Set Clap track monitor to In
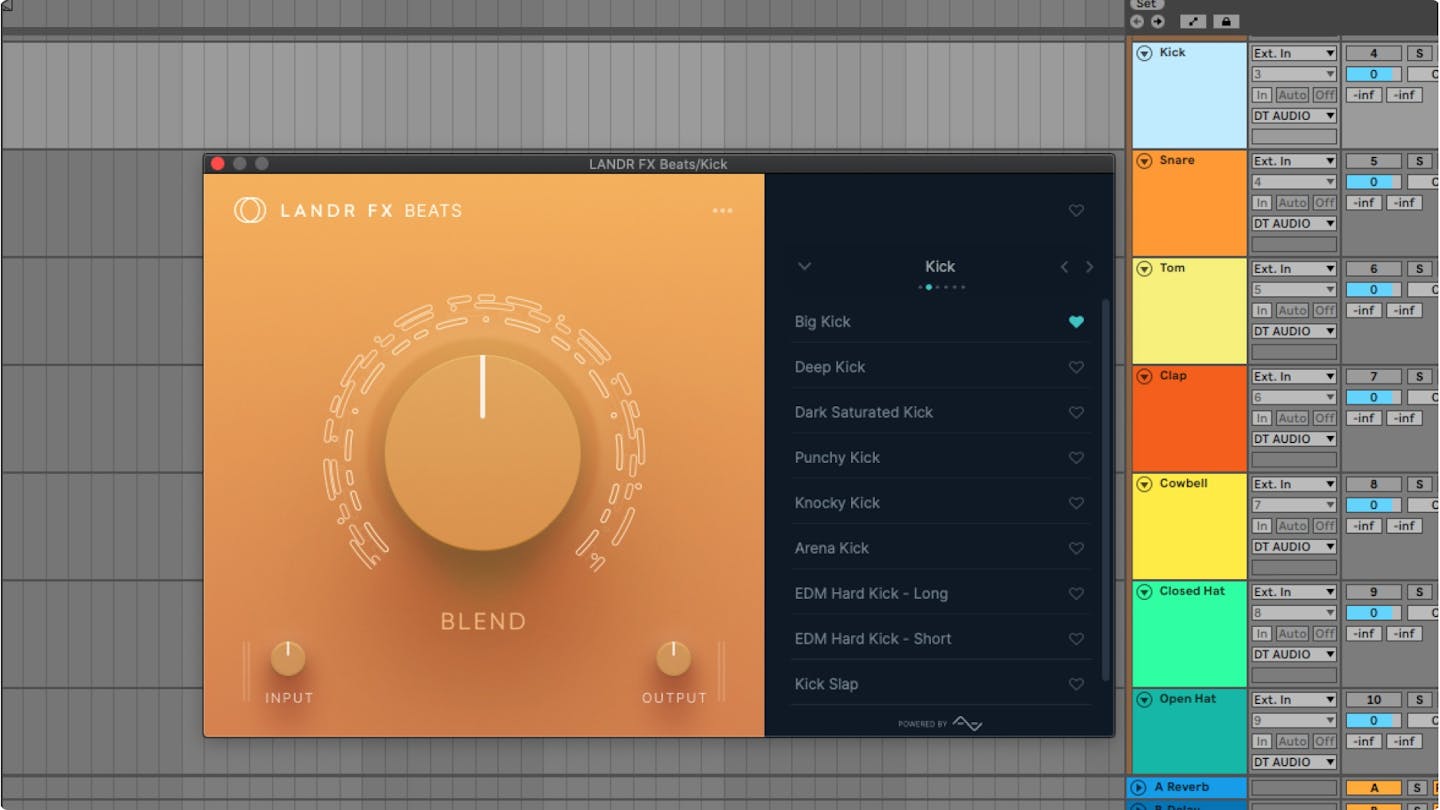Screen dimensions: 1440x810 click(x=1262, y=418)
